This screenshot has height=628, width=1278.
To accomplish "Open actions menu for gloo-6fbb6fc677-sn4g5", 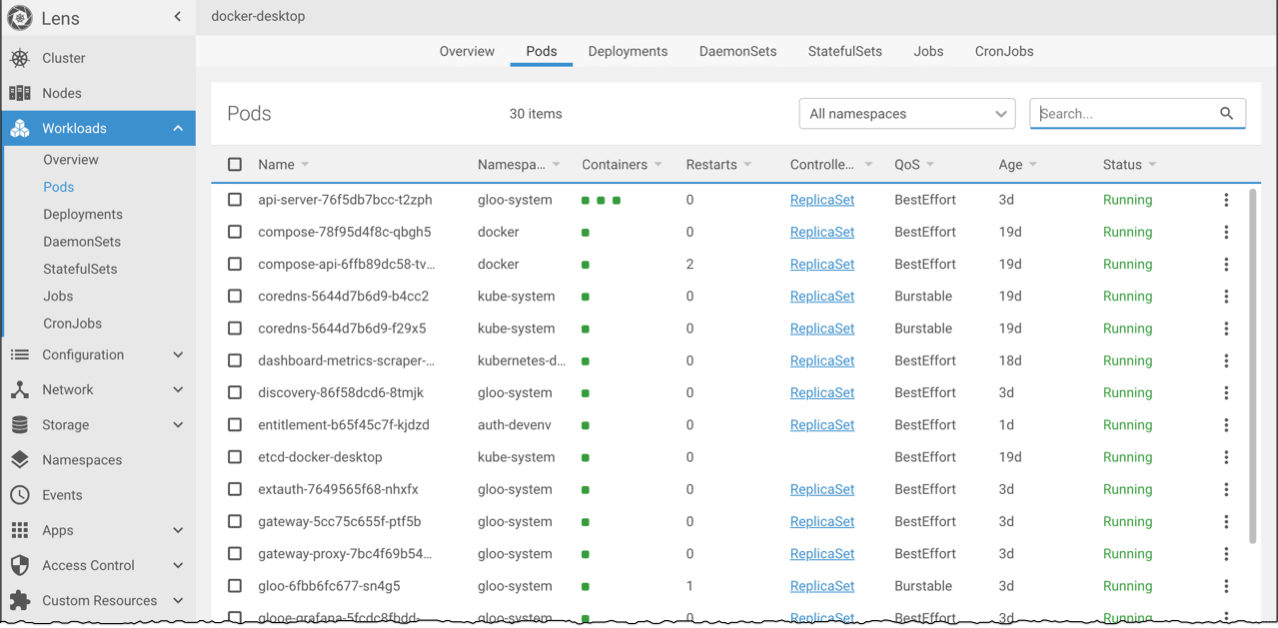I will 1226,586.
